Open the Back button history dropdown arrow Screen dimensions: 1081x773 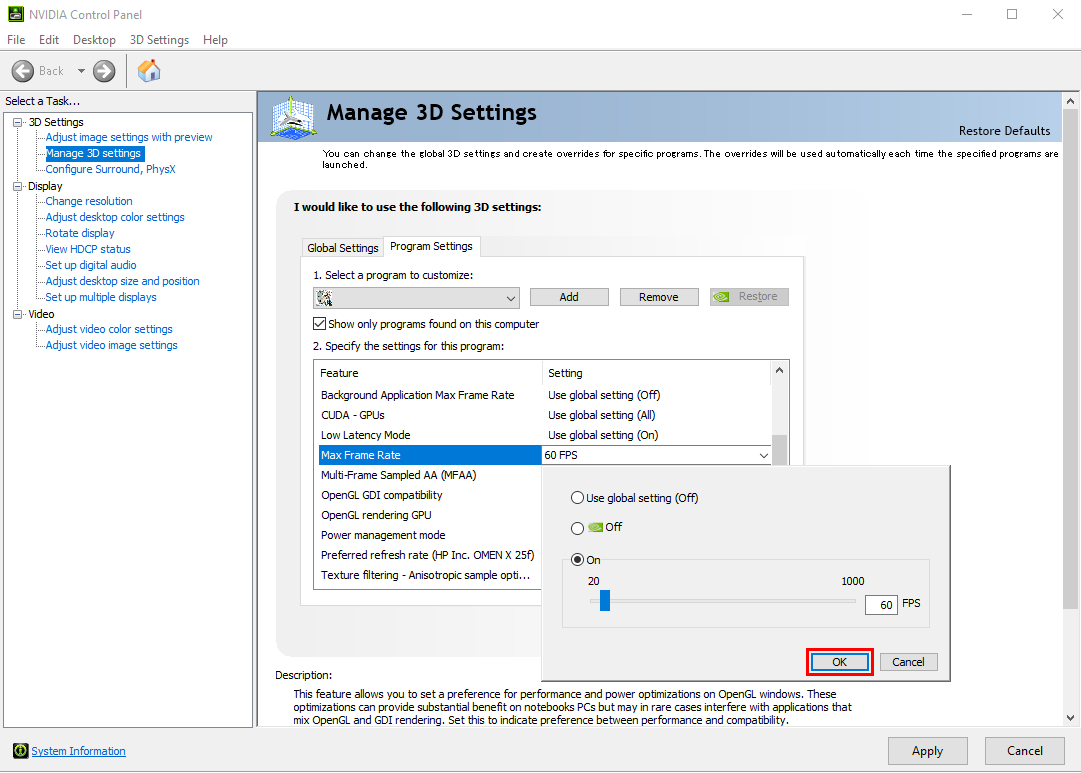click(x=81, y=70)
